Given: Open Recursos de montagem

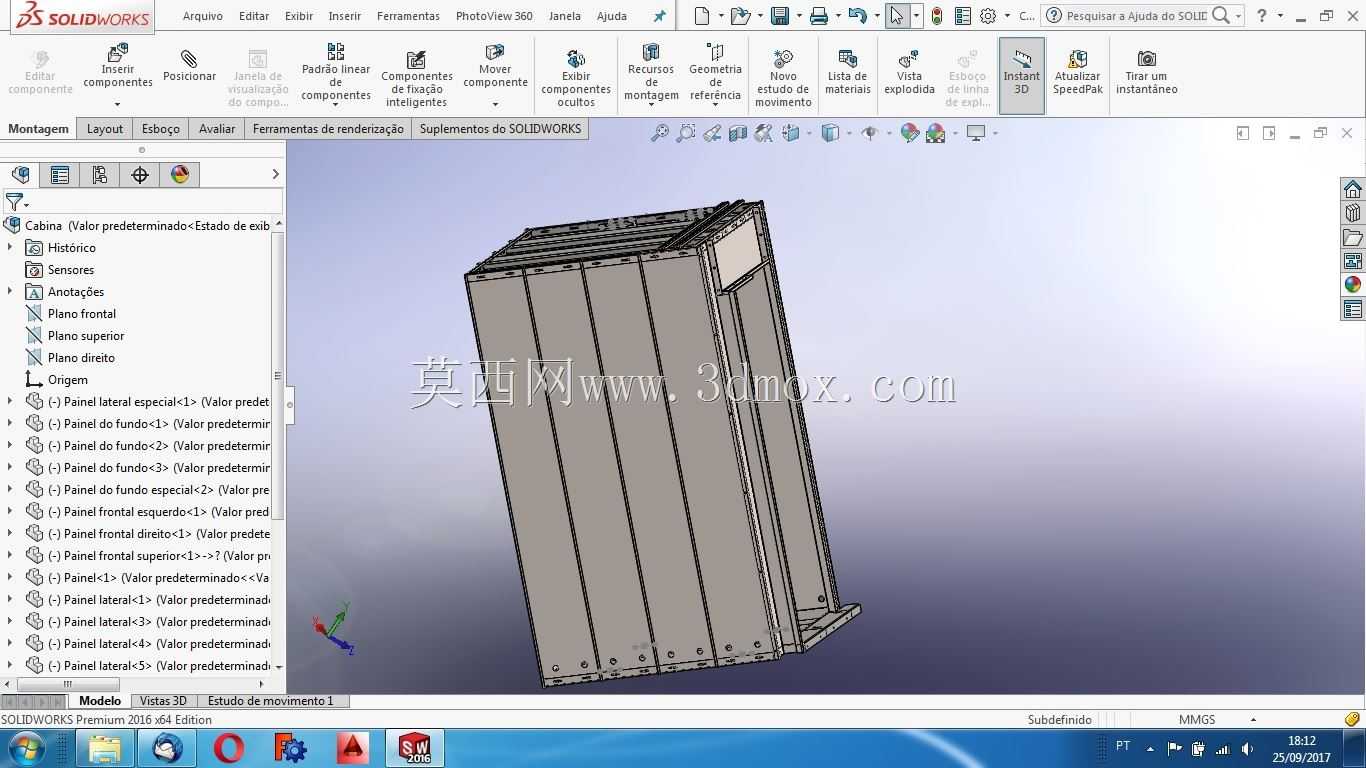Looking at the screenshot, I should (651, 72).
